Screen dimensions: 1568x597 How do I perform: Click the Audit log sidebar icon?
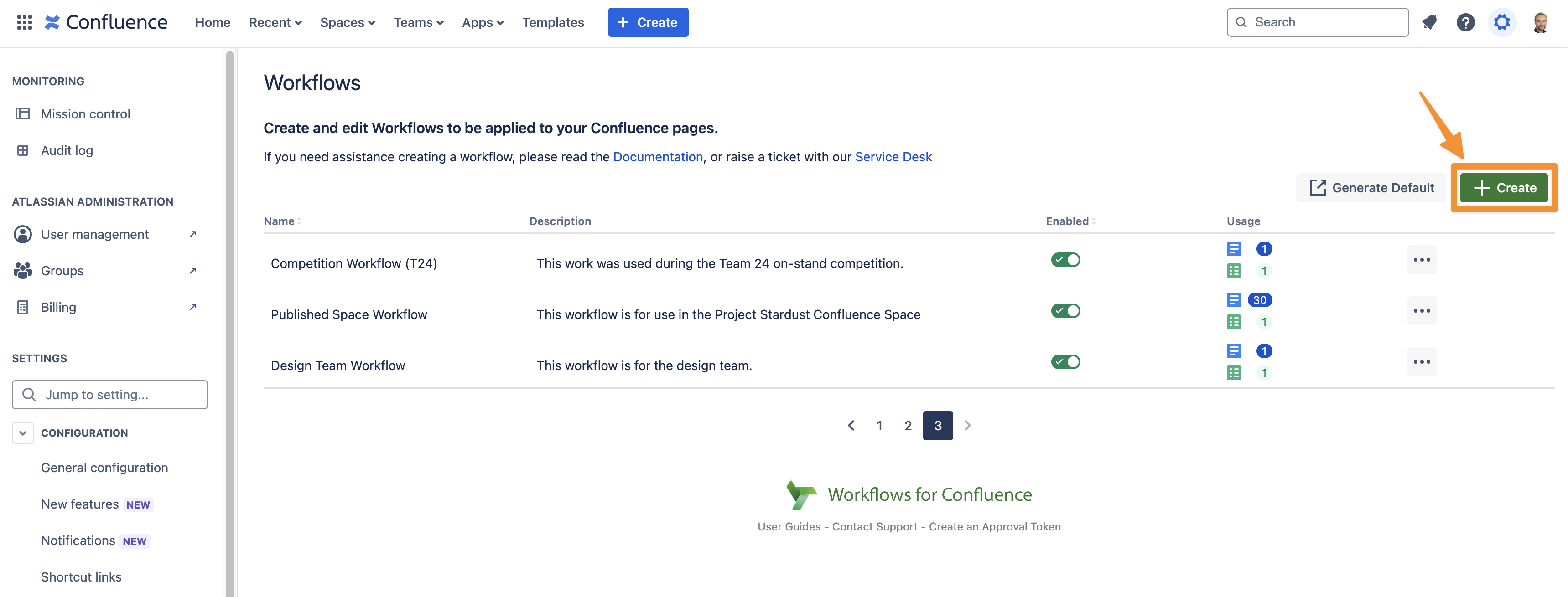pos(23,150)
